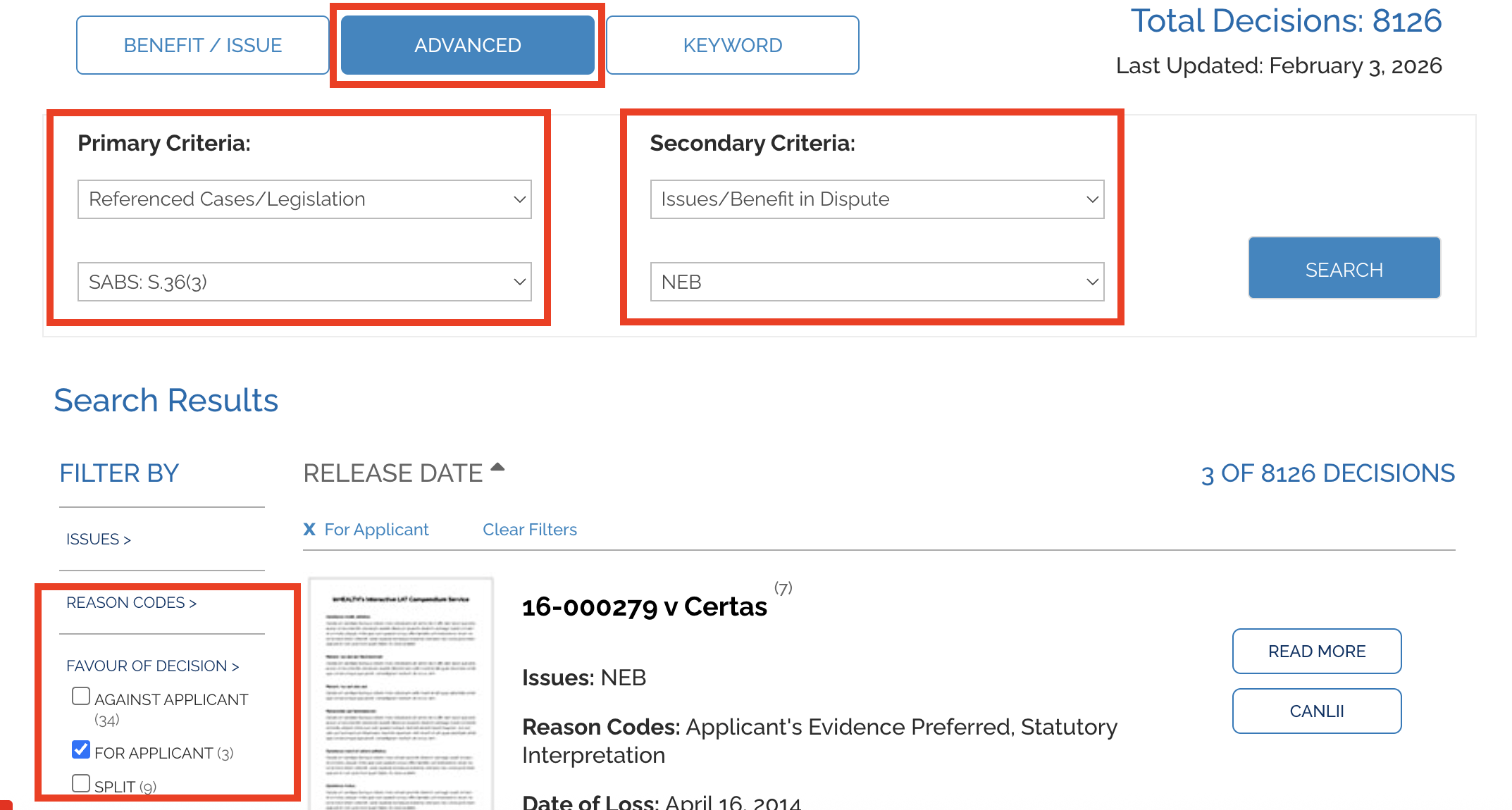Open the NEB value dropdown
The width and height of the screenshot is (1512, 810).
[x=876, y=282]
